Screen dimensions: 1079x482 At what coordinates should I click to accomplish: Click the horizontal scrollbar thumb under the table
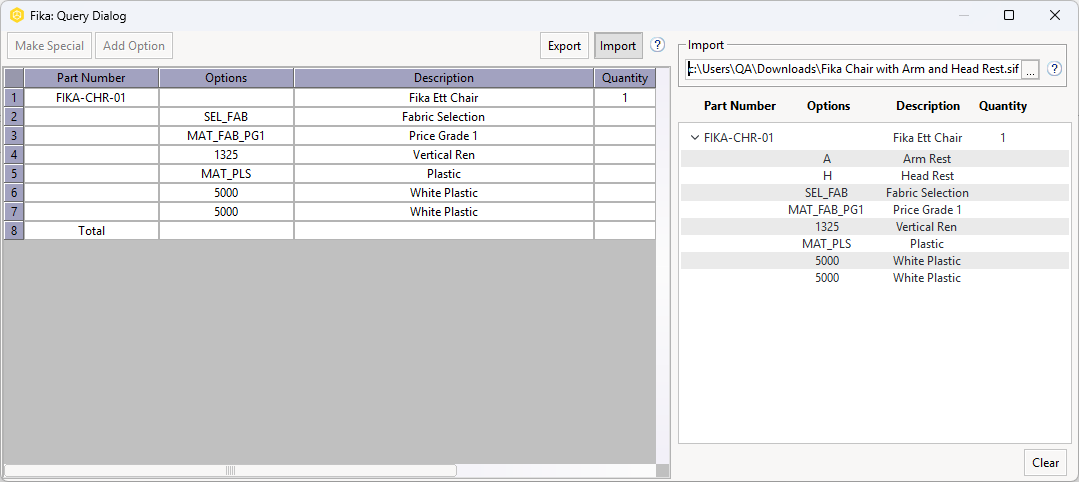click(231, 470)
